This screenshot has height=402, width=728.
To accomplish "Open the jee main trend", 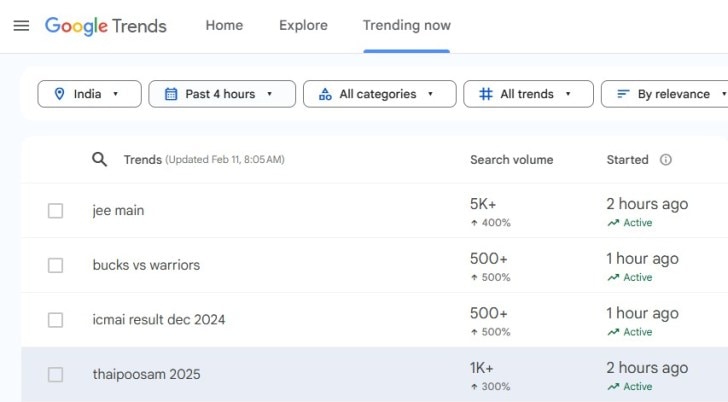I will tap(118, 211).
